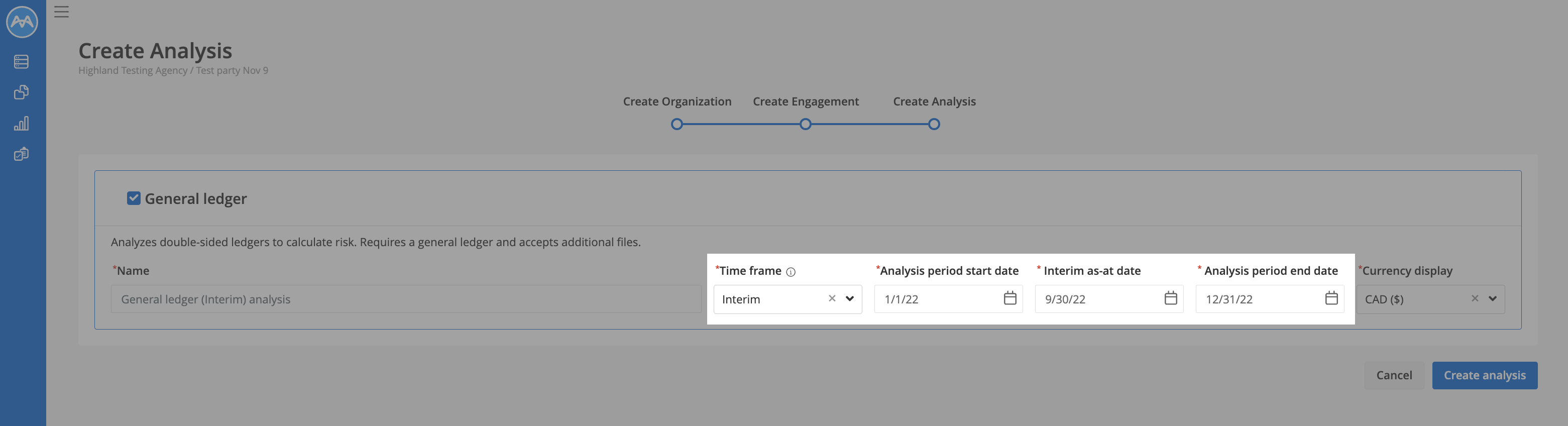The image size is (1568, 426).
Task: Uncheck the General ledger checkbox
Action: pyautogui.click(x=133, y=198)
